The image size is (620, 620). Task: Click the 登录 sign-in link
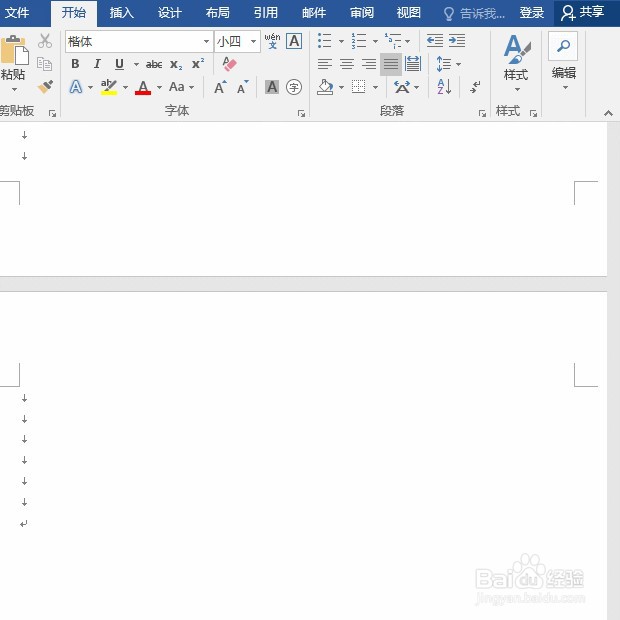[531, 13]
